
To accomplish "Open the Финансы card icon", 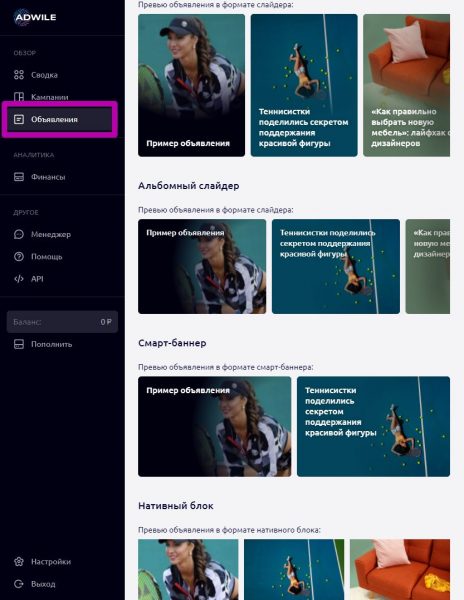I will pyautogui.click(x=19, y=177).
